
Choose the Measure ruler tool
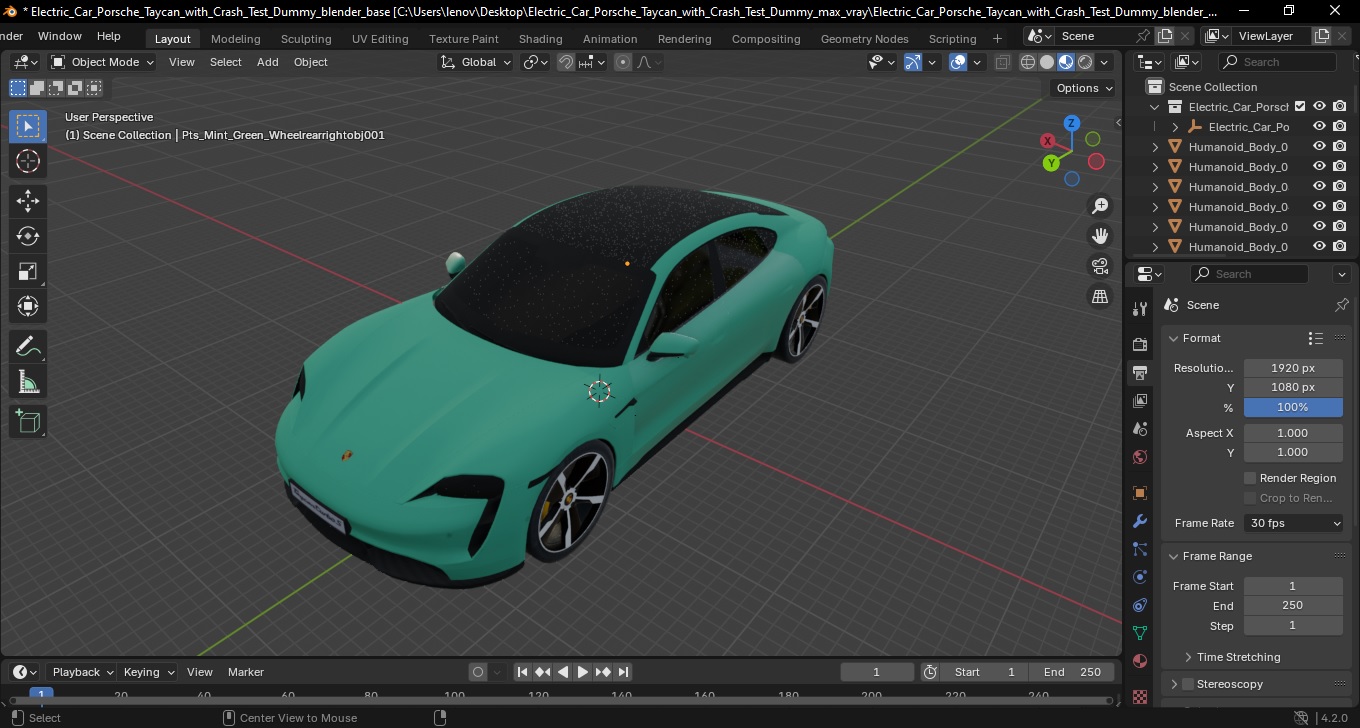point(28,382)
